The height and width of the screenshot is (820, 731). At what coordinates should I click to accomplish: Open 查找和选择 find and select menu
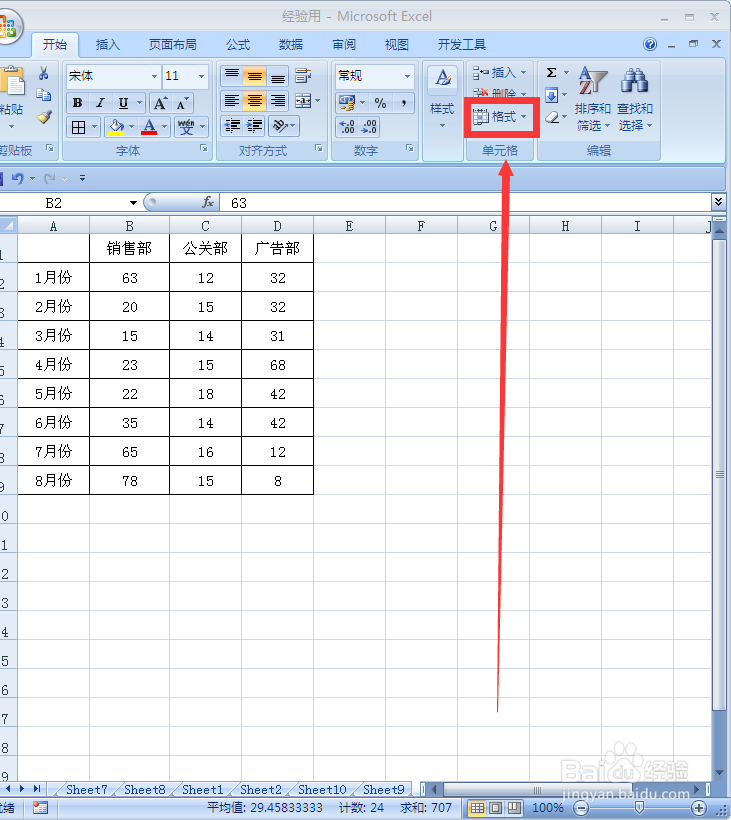[x=635, y=98]
